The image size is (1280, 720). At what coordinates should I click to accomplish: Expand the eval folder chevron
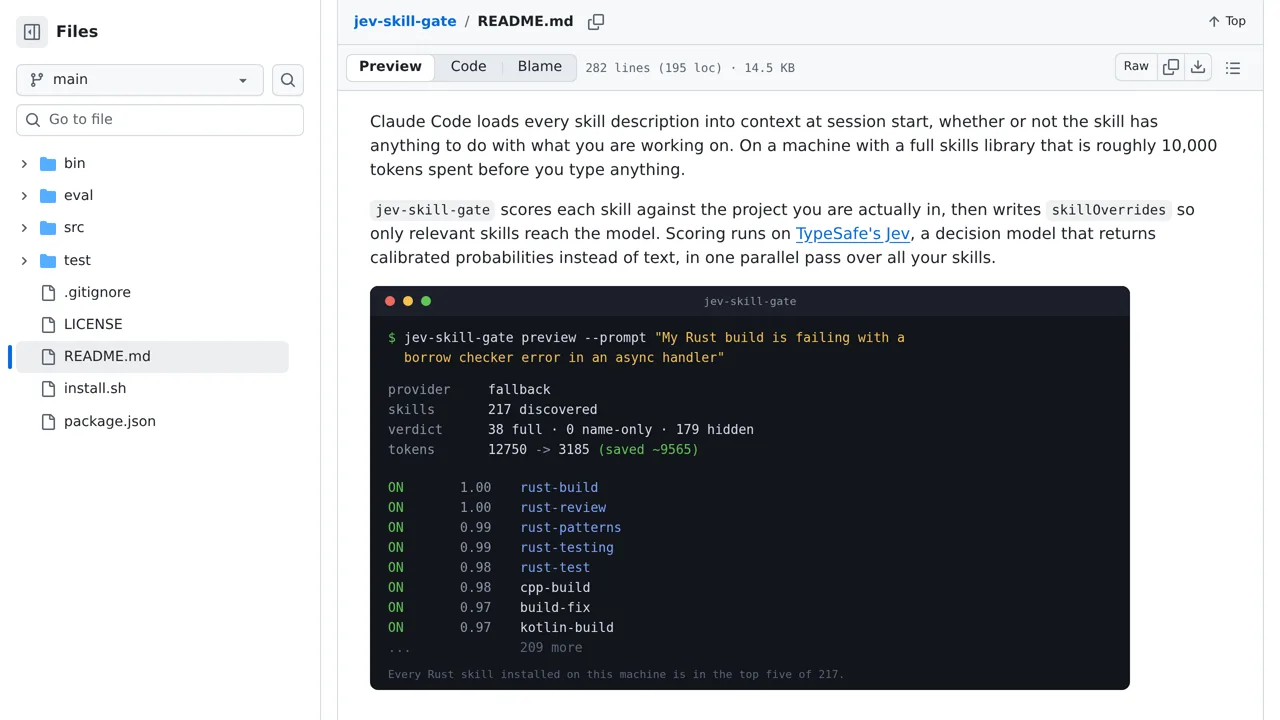24,195
